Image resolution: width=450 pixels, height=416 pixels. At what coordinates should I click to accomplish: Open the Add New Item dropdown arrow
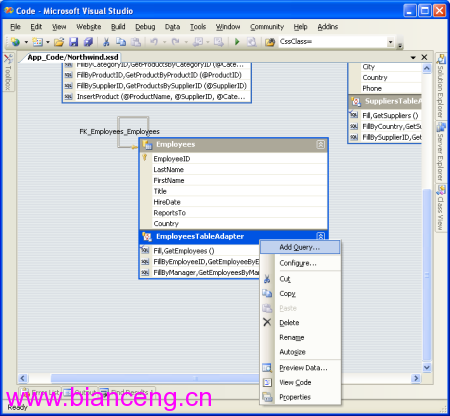(x=48, y=42)
